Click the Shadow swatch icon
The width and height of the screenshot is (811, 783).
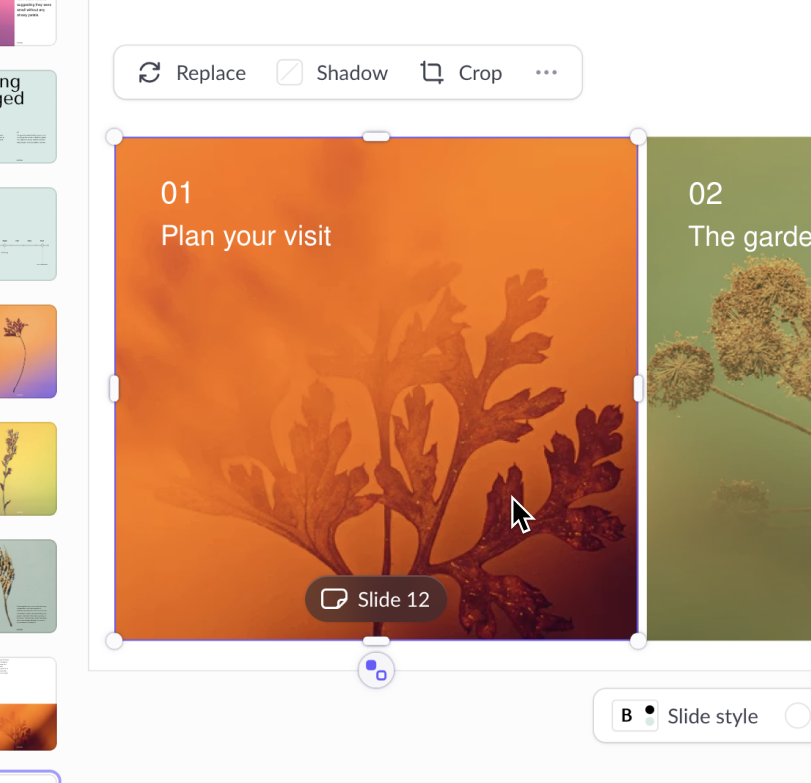290,72
